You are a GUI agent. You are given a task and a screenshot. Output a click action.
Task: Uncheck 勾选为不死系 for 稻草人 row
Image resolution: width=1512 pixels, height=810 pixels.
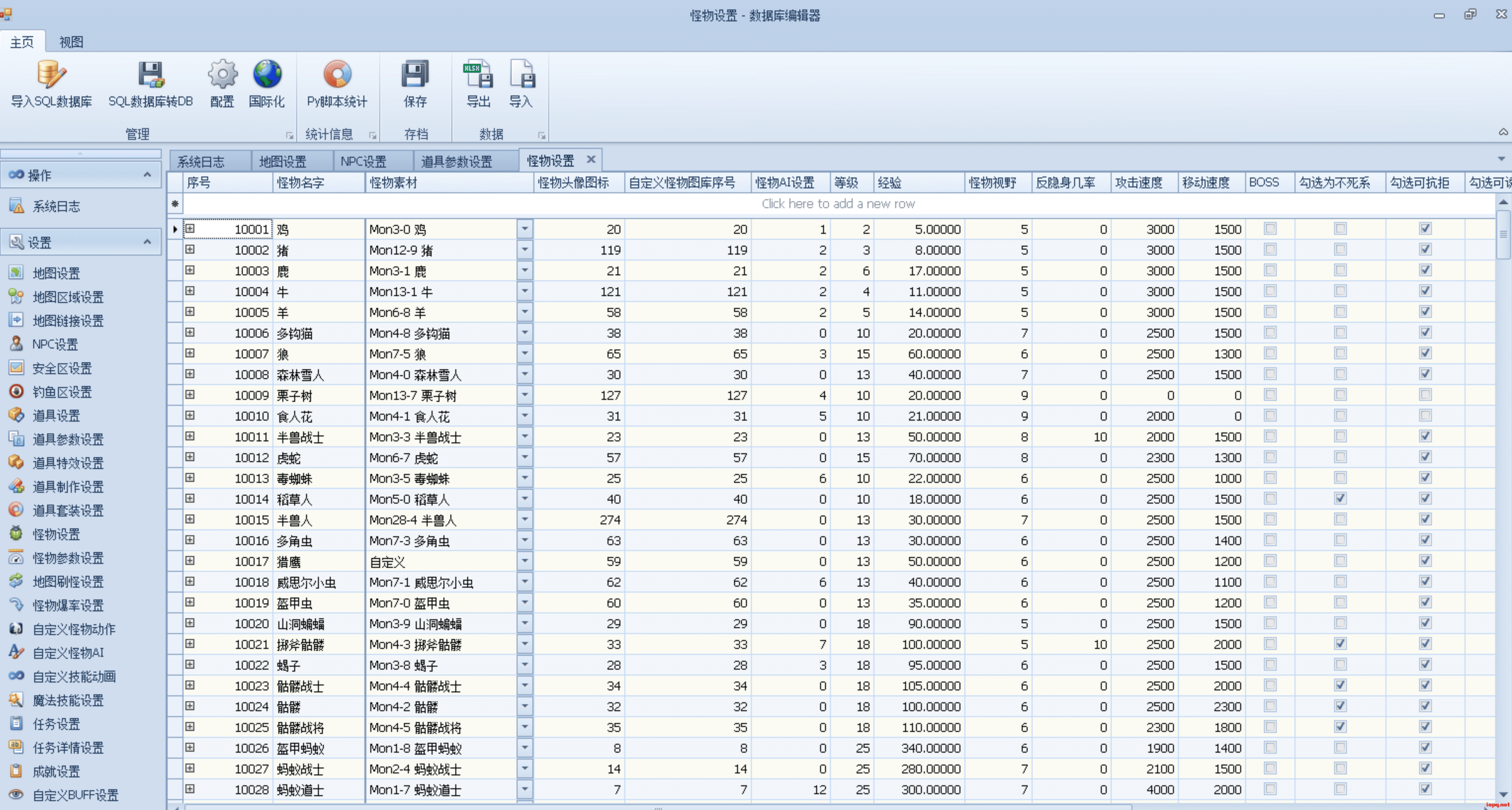(x=1340, y=498)
